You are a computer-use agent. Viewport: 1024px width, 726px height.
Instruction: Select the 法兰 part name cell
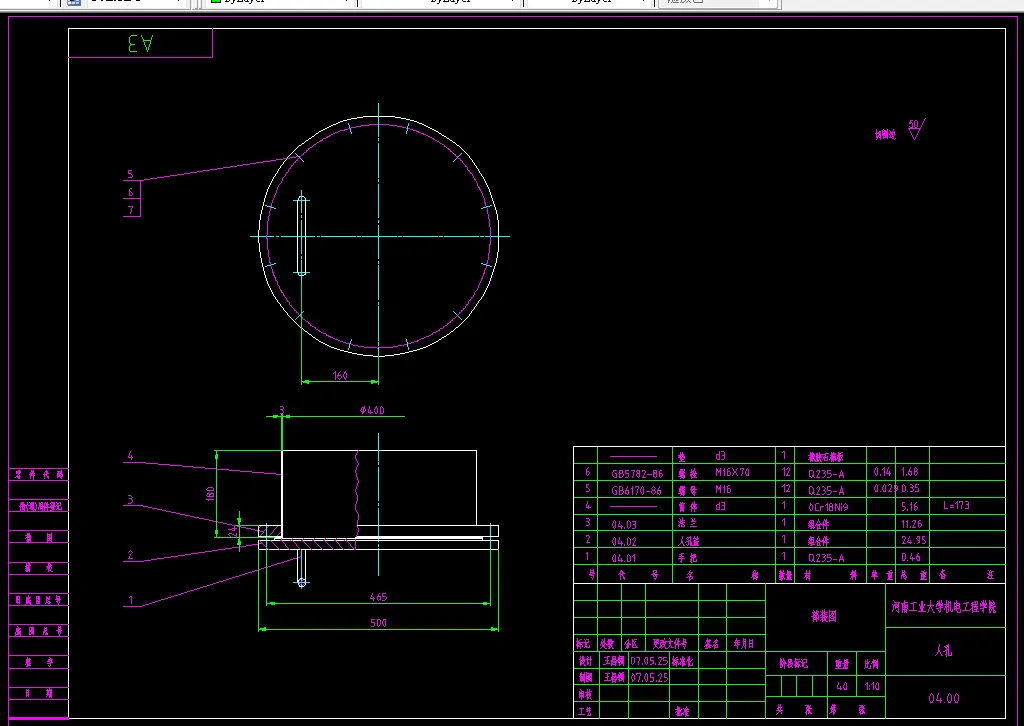[x=687, y=523]
